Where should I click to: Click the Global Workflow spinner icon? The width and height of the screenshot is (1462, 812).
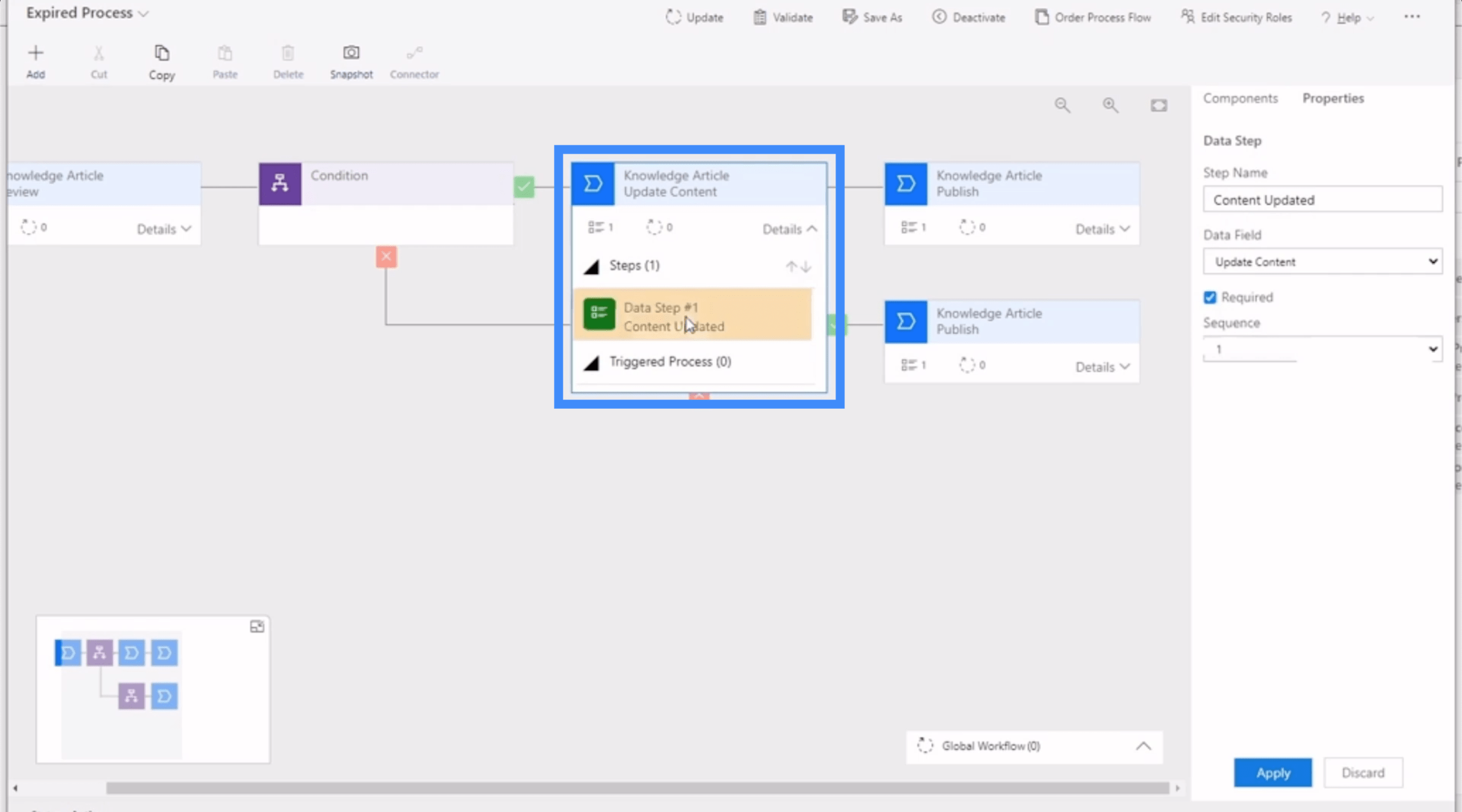925,745
